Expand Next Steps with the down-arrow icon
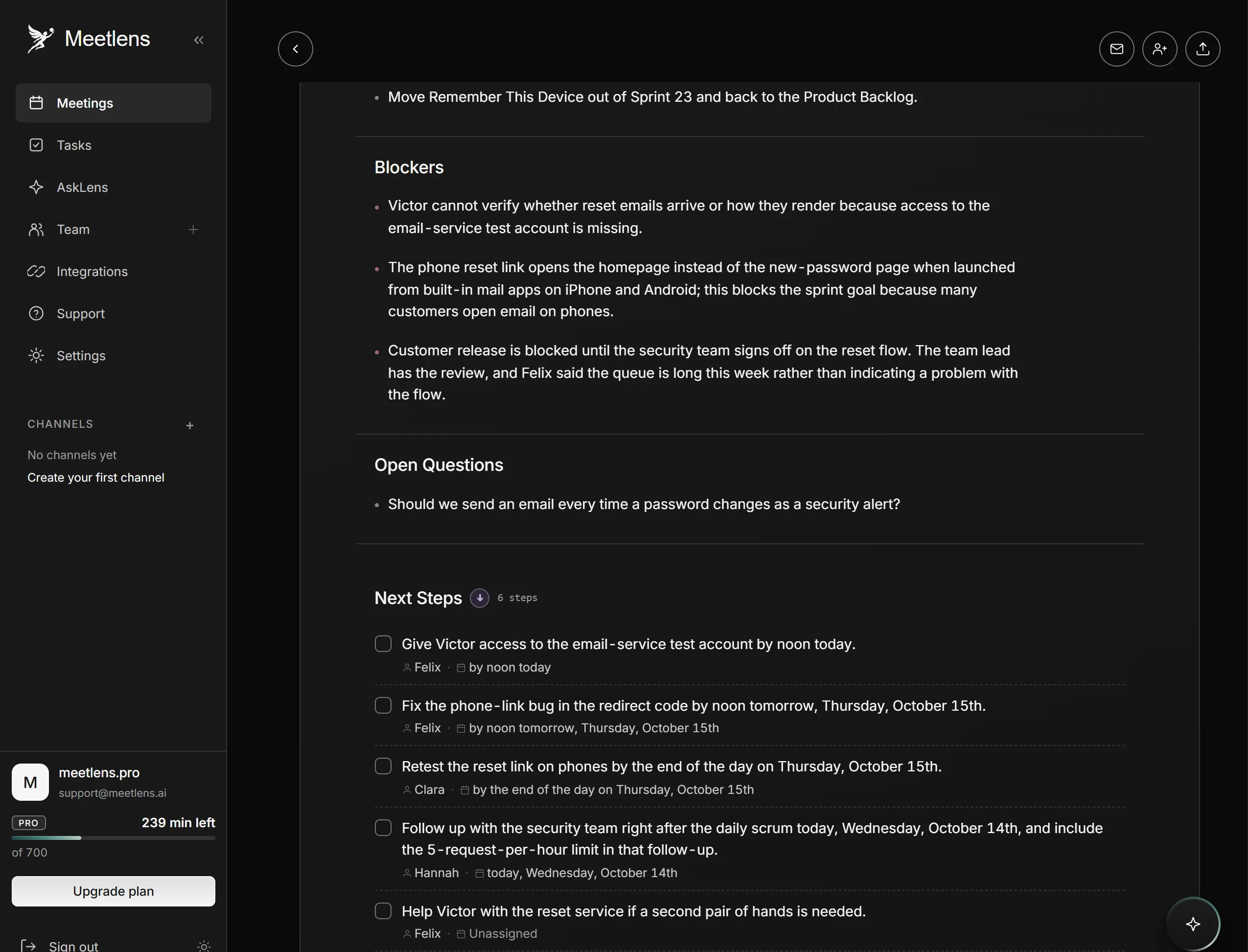The height and width of the screenshot is (952, 1248). (479, 598)
